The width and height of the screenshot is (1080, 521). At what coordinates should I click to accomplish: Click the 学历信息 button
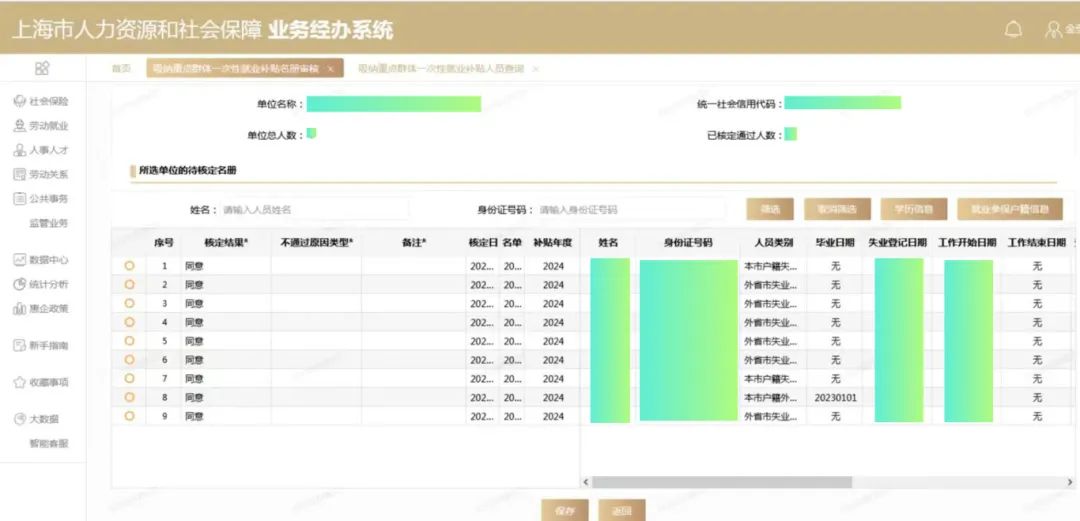913,209
